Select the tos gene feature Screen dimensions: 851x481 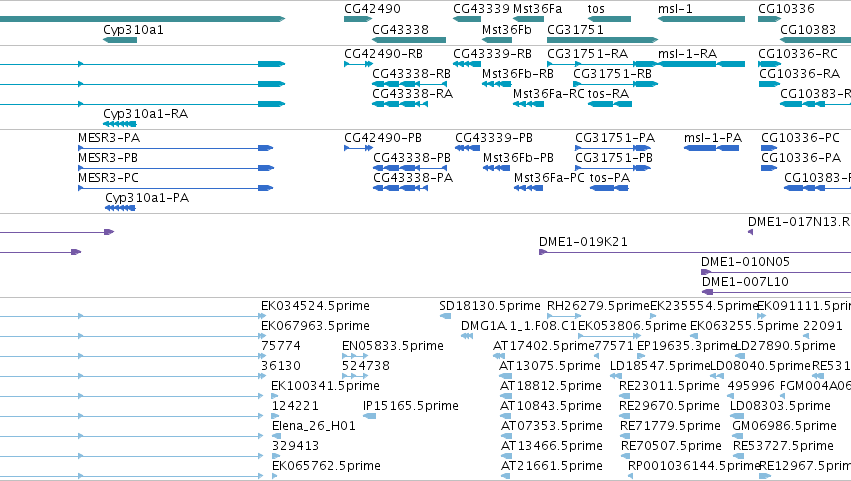pyautogui.click(x=609, y=19)
